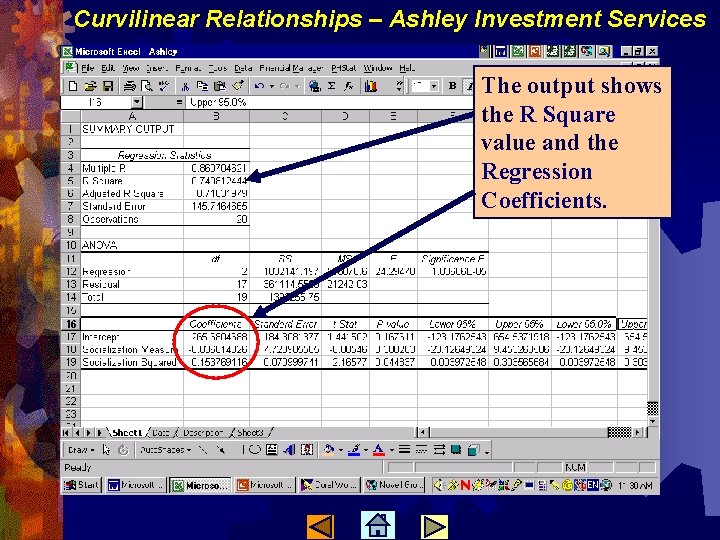
Task: Switch to Novell GroupWise taskbar button
Action: (394, 485)
